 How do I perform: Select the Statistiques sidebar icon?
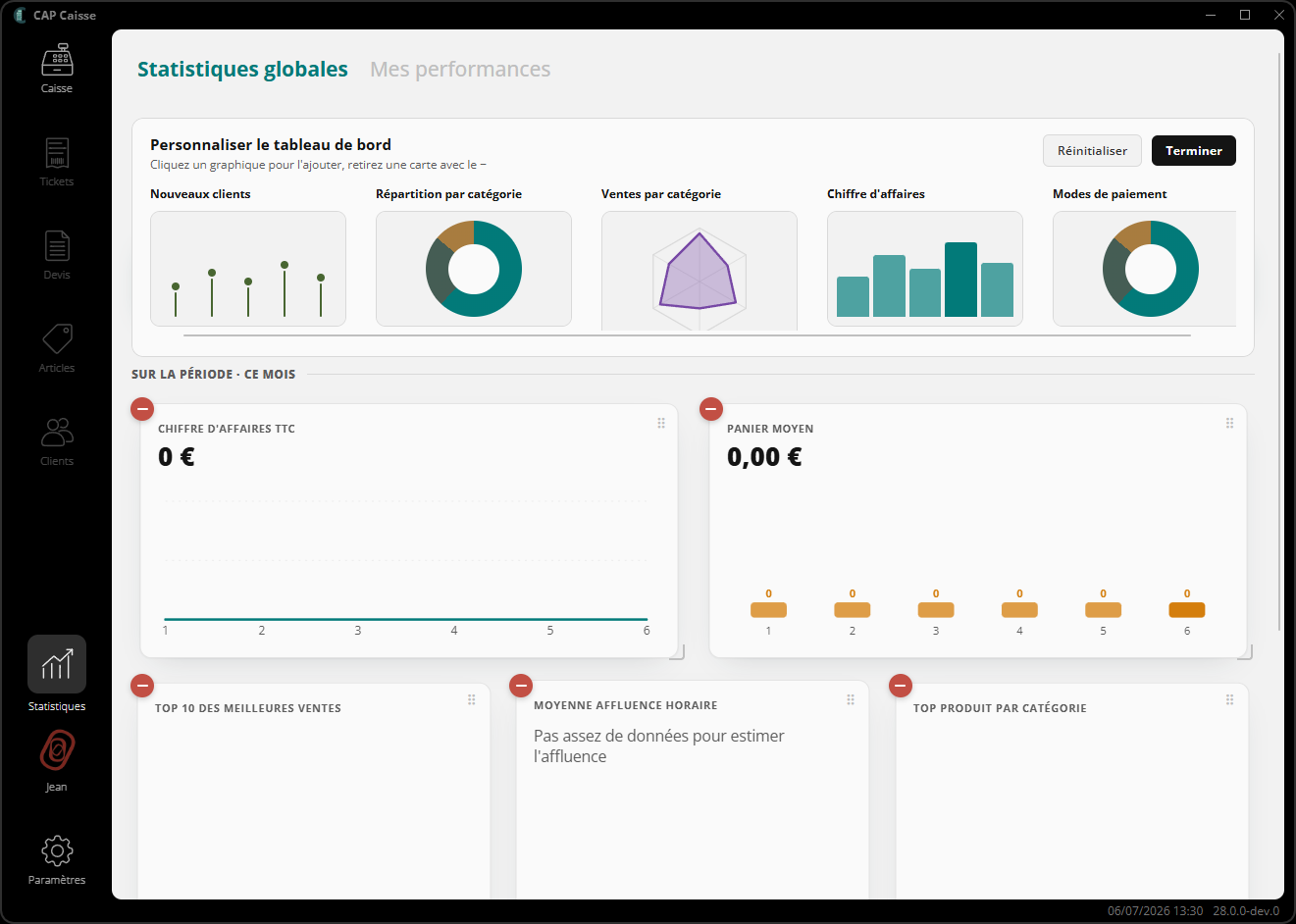pyautogui.click(x=57, y=664)
